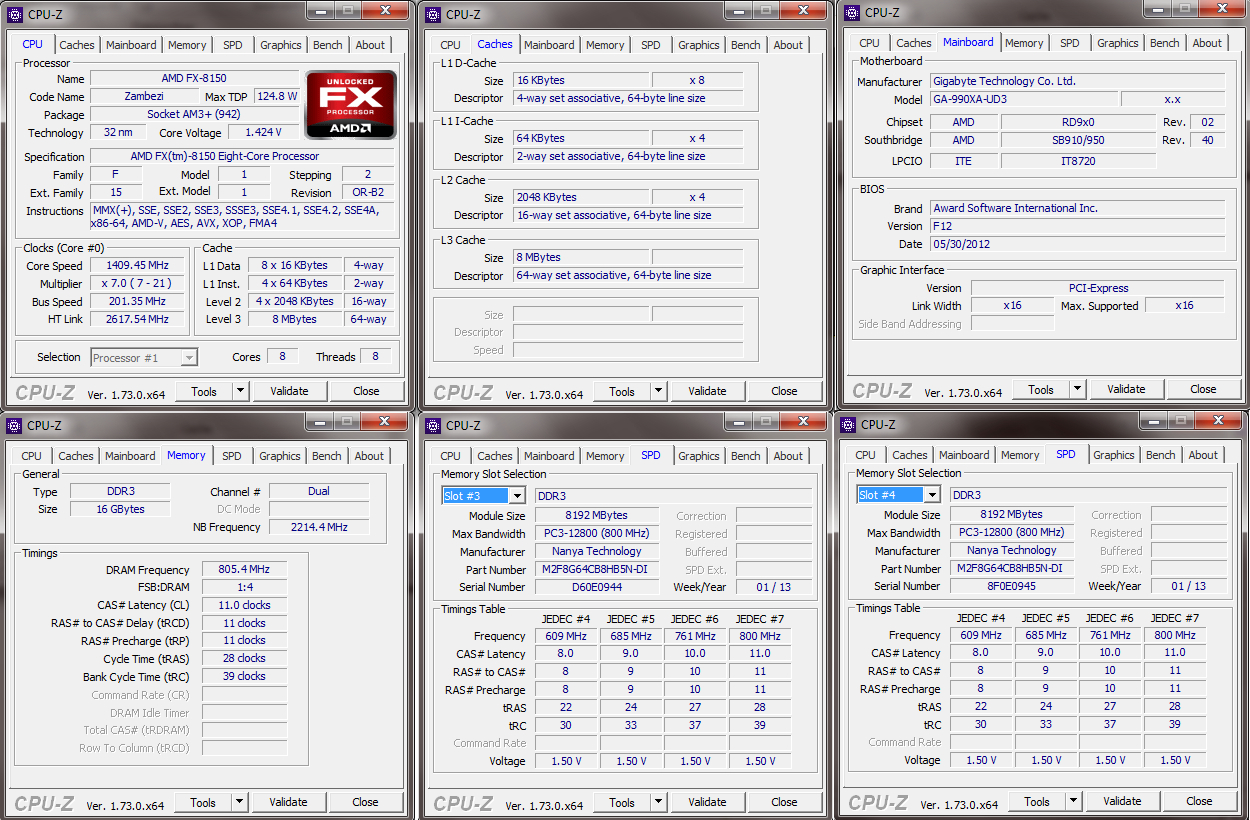Expand the Slot #3 memory slot selector
Screen dimensions: 1250x820
(517, 496)
